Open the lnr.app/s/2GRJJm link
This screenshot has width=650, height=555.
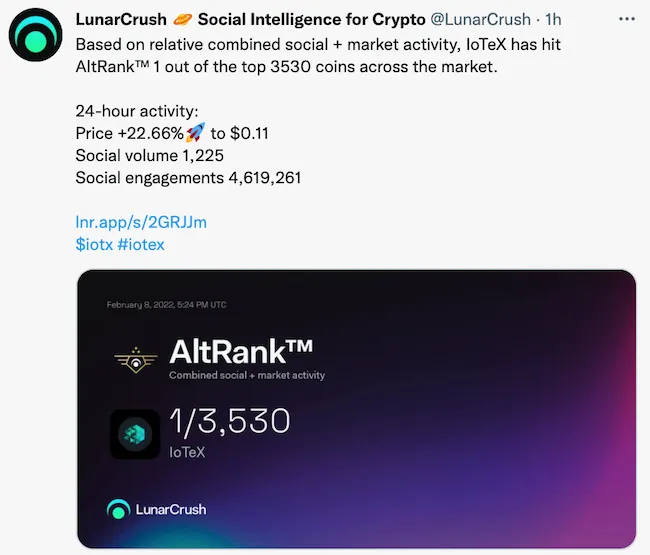coord(141,222)
